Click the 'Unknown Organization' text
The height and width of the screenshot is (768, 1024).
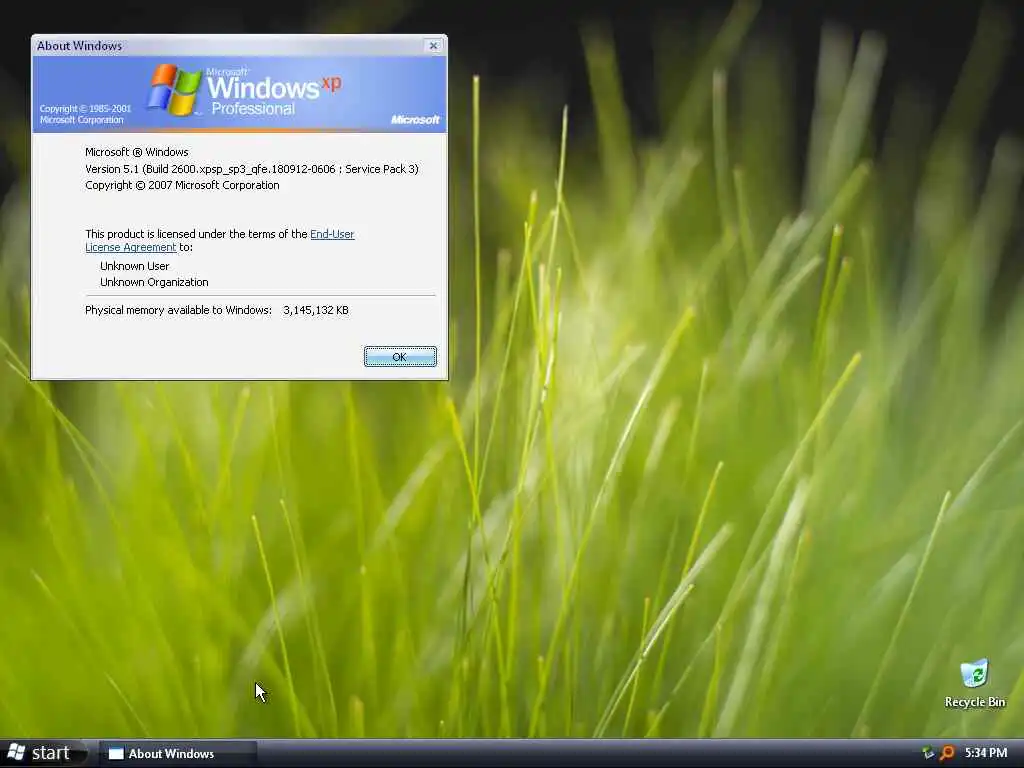point(154,282)
